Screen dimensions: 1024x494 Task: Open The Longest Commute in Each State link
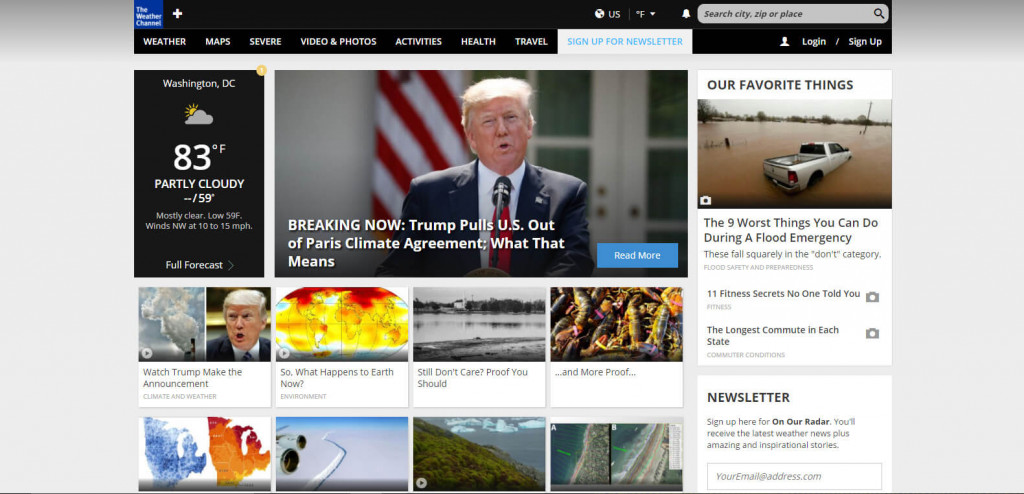773,336
